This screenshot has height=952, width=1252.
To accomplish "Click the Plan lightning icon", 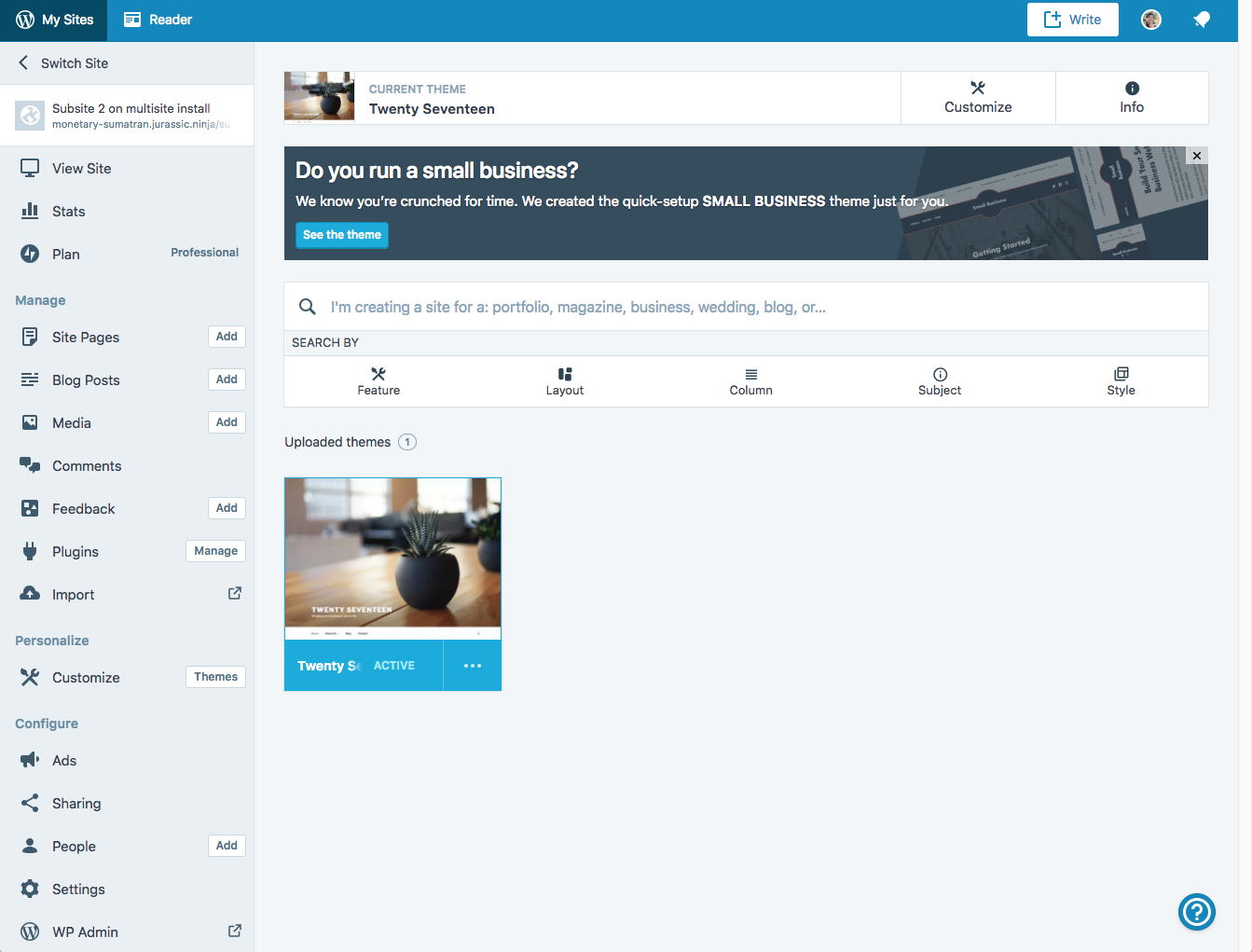I will pos(30,254).
